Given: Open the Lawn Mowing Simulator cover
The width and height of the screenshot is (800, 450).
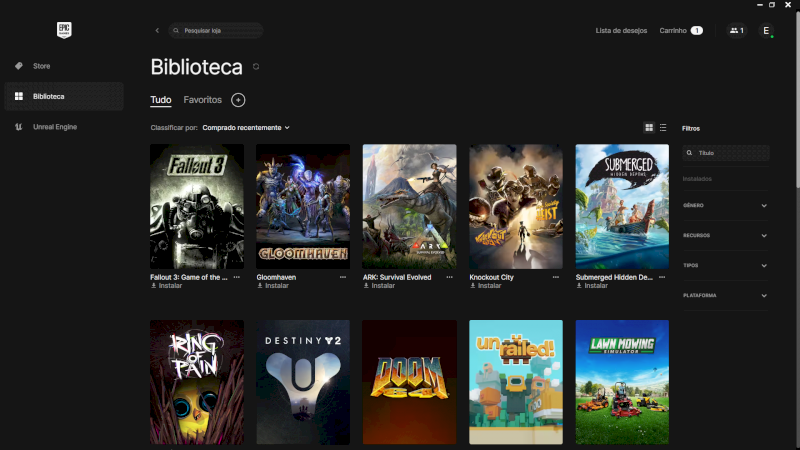Looking at the screenshot, I should tap(622, 382).
